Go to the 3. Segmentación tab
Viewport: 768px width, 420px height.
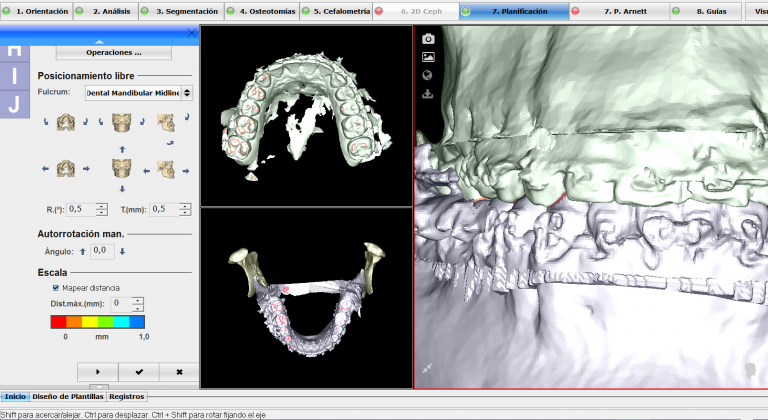(181, 11)
